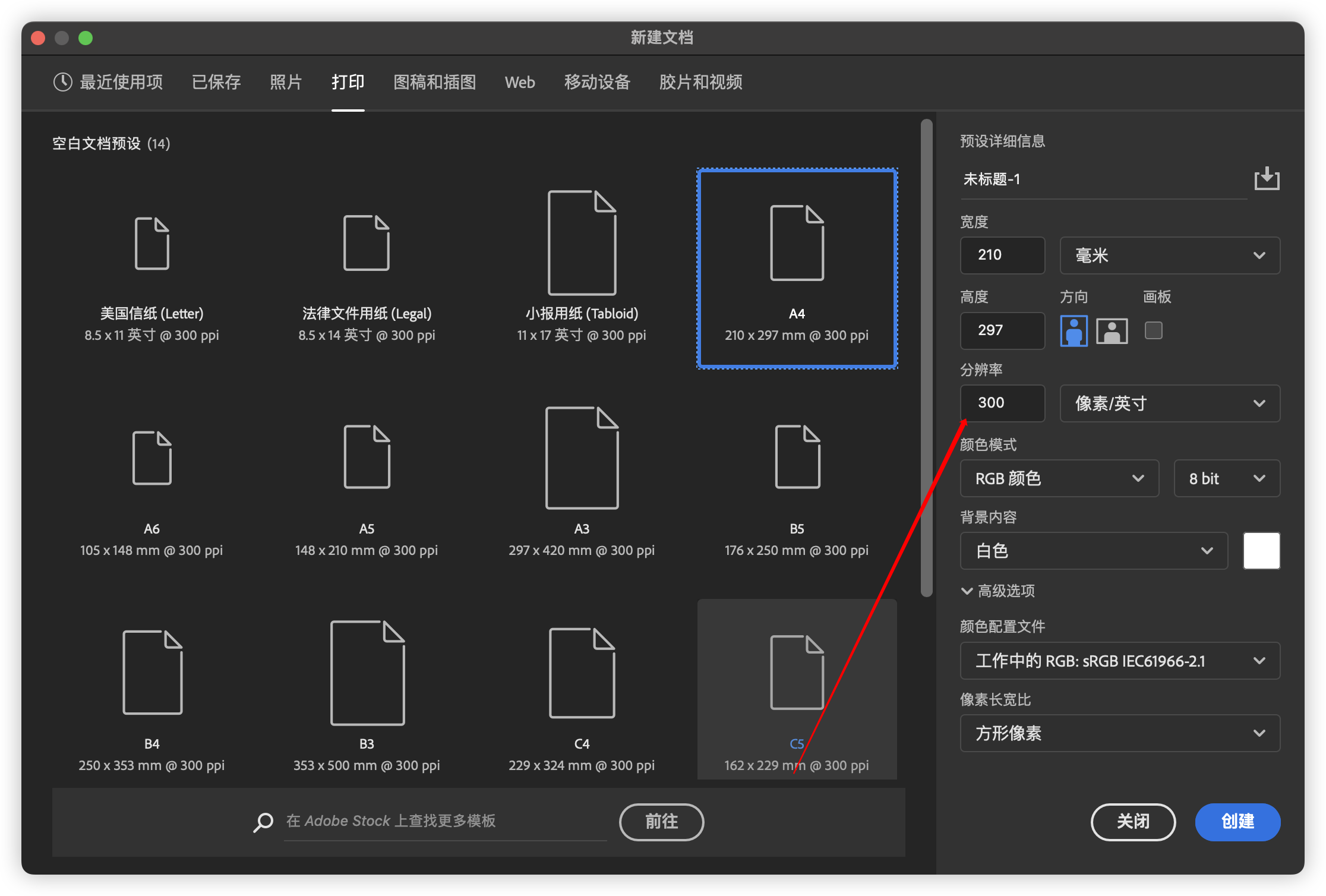Enable the 画板 artboard checkbox
The height and width of the screenshot is (896, 1326).
click(1153, 330)
